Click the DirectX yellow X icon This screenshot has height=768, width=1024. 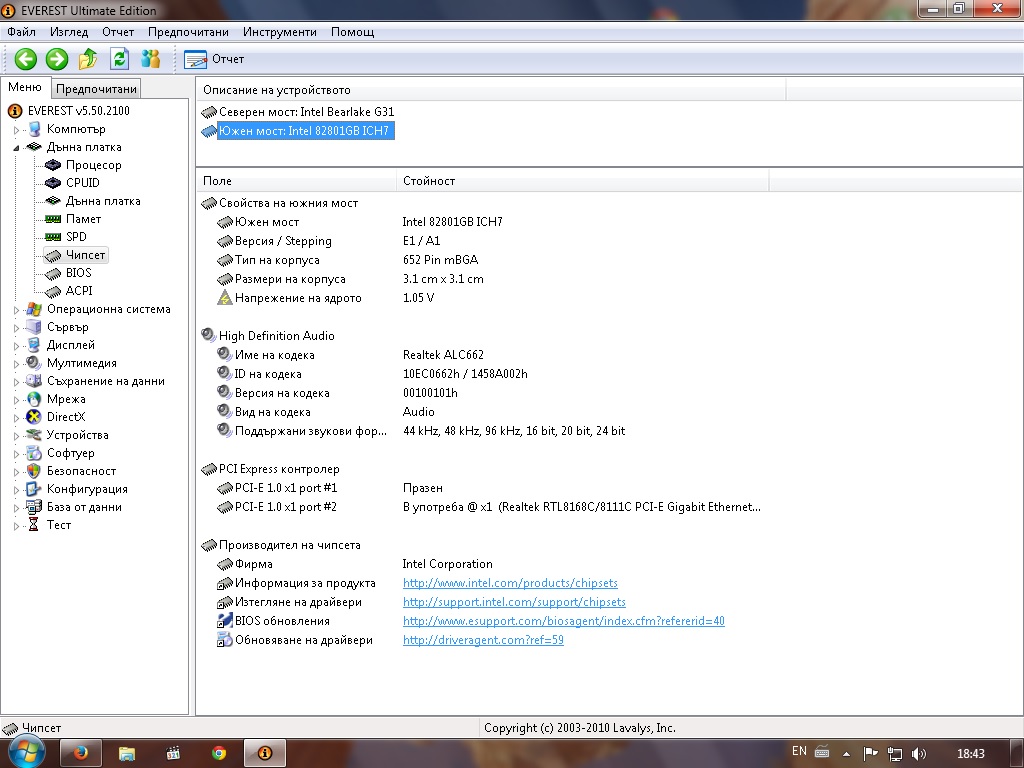(34, 417)
